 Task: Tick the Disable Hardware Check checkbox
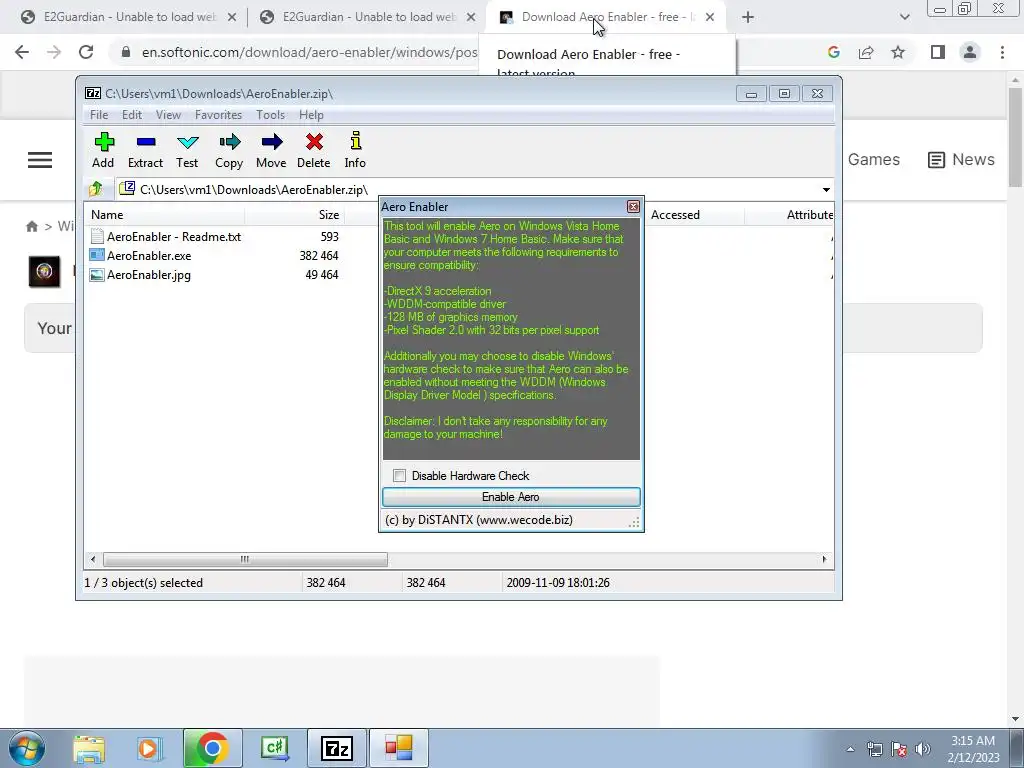[x=400, y=475]
